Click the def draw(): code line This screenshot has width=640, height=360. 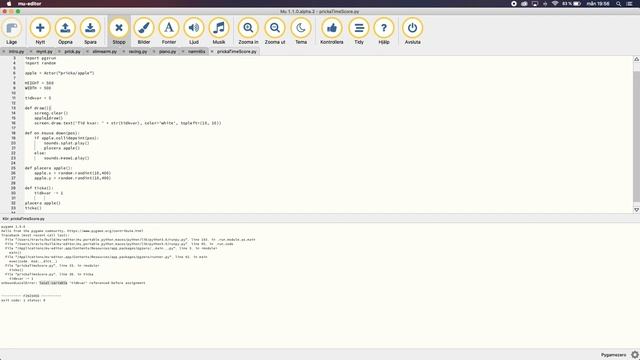(38, 108)
